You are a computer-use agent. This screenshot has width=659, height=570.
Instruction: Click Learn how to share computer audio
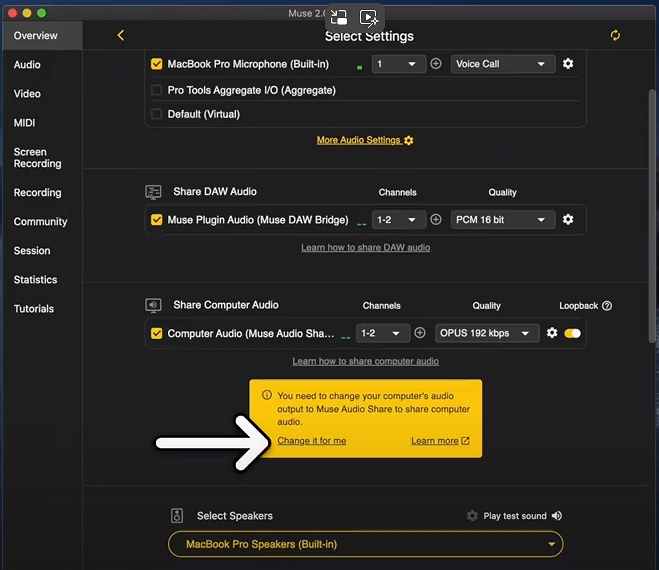[365, 361]
